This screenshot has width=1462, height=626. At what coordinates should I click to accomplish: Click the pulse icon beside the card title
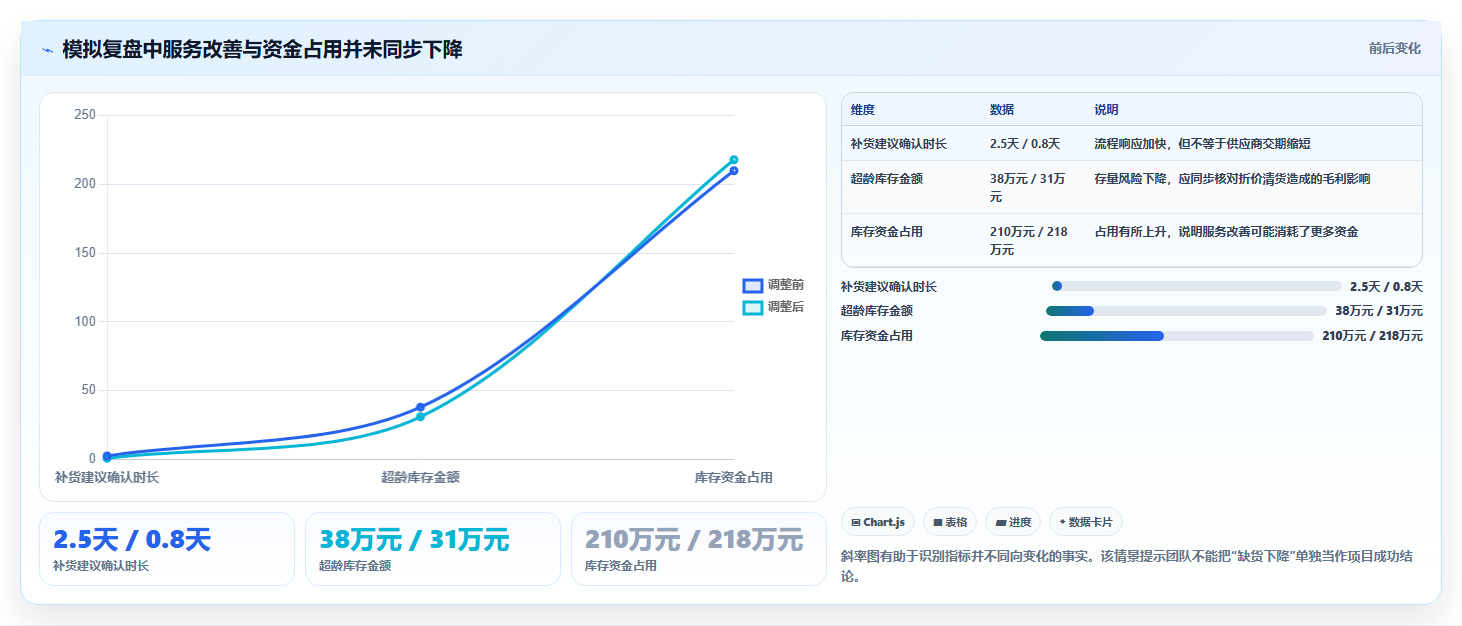pyautogui.click(x=47, y=50)
